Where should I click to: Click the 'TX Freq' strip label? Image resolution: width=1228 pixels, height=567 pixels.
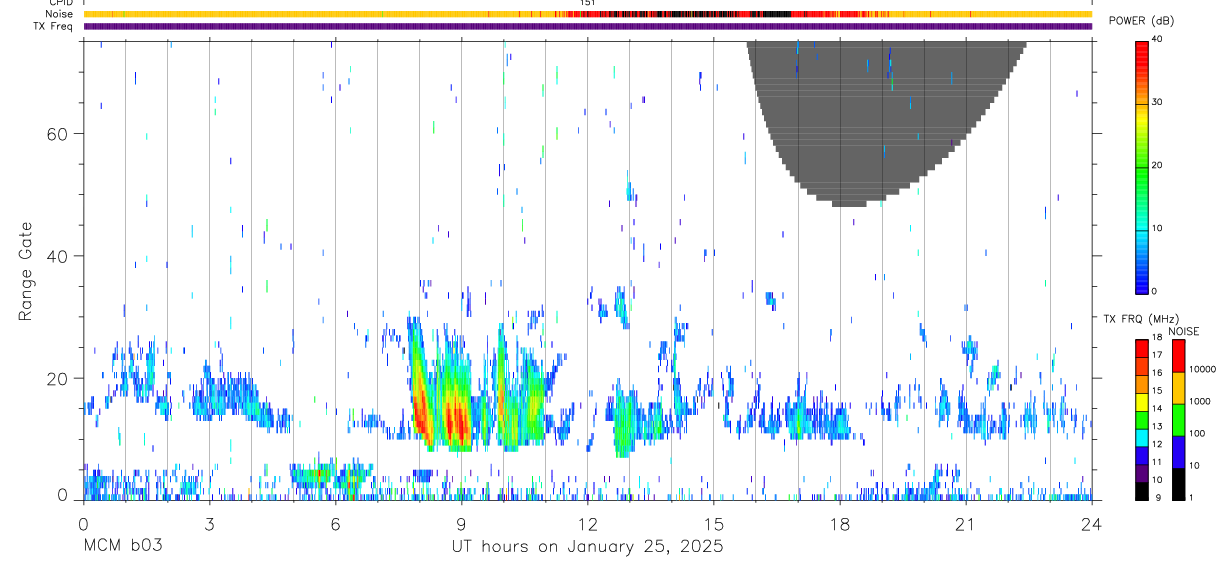click(55, 26)
